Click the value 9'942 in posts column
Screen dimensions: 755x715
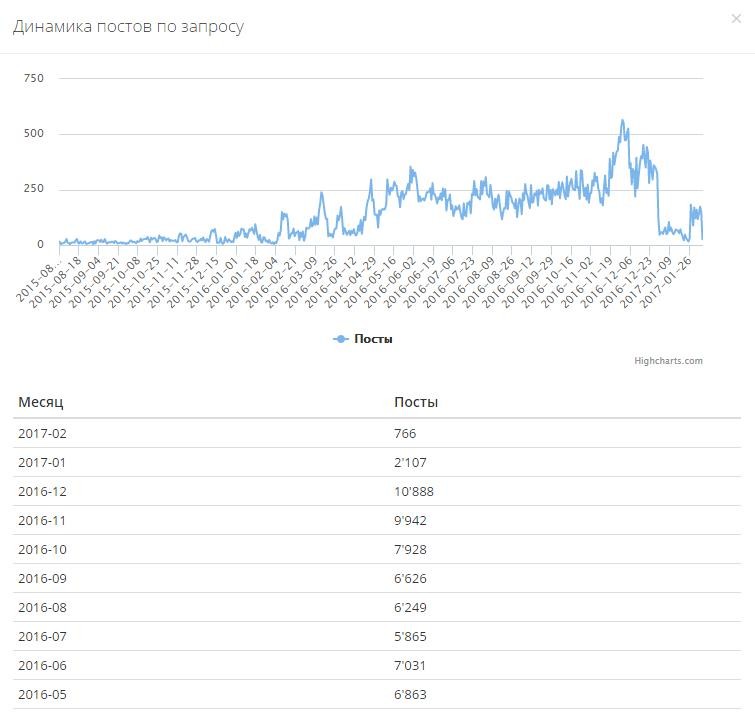click(410, 520)
